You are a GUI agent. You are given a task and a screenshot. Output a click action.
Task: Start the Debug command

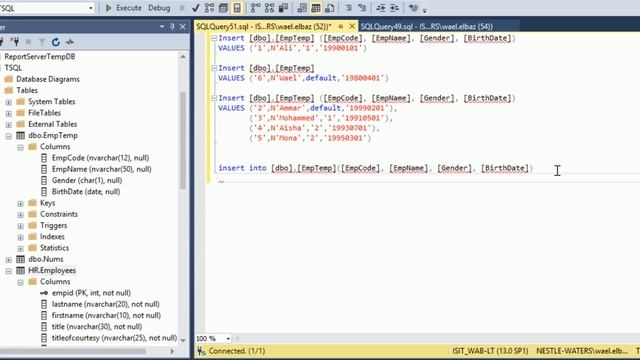pyautogui.click(x=159, y=8)
